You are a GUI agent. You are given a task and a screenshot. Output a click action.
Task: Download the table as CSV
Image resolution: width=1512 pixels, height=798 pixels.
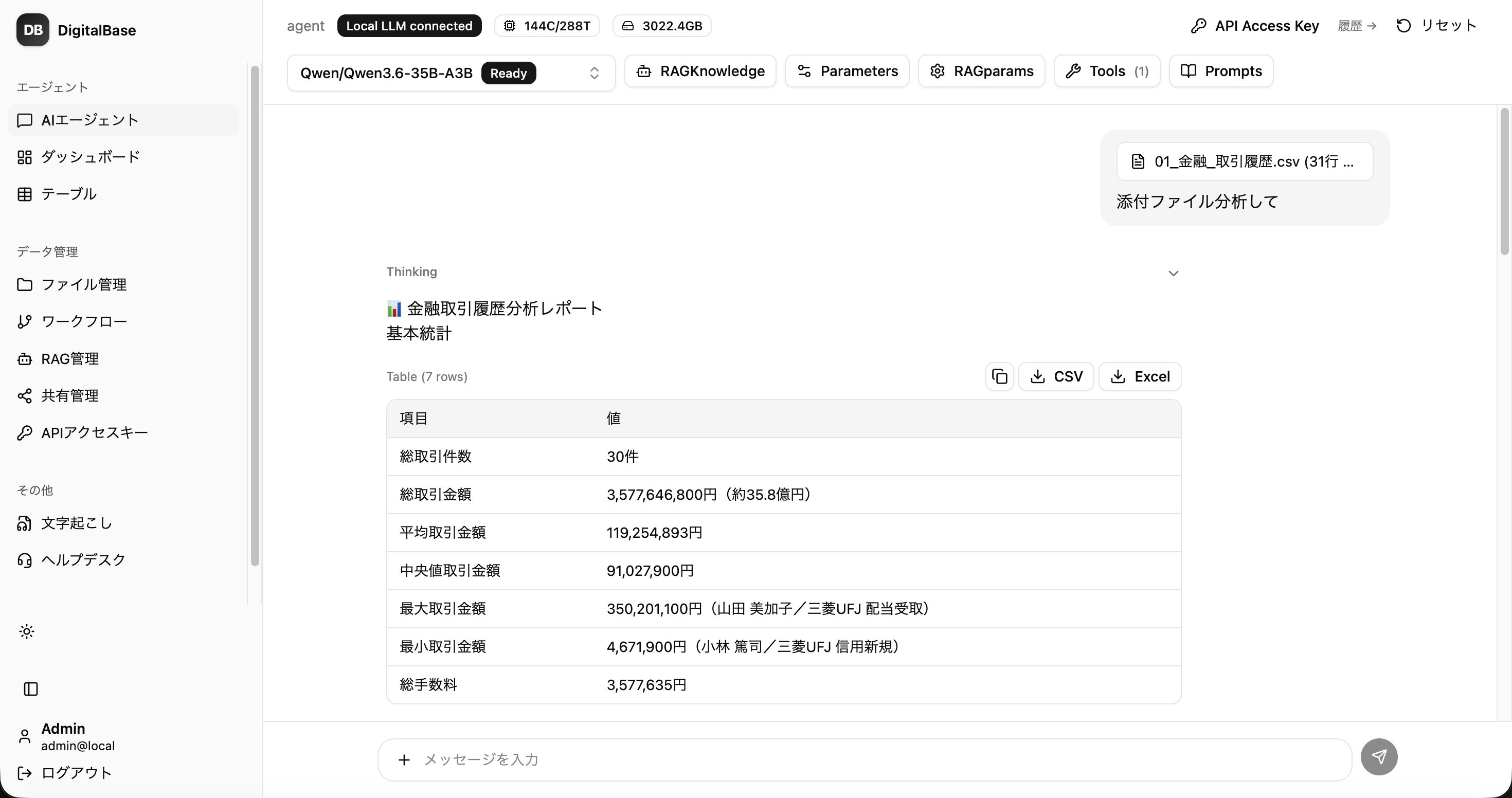(1056, 376)
